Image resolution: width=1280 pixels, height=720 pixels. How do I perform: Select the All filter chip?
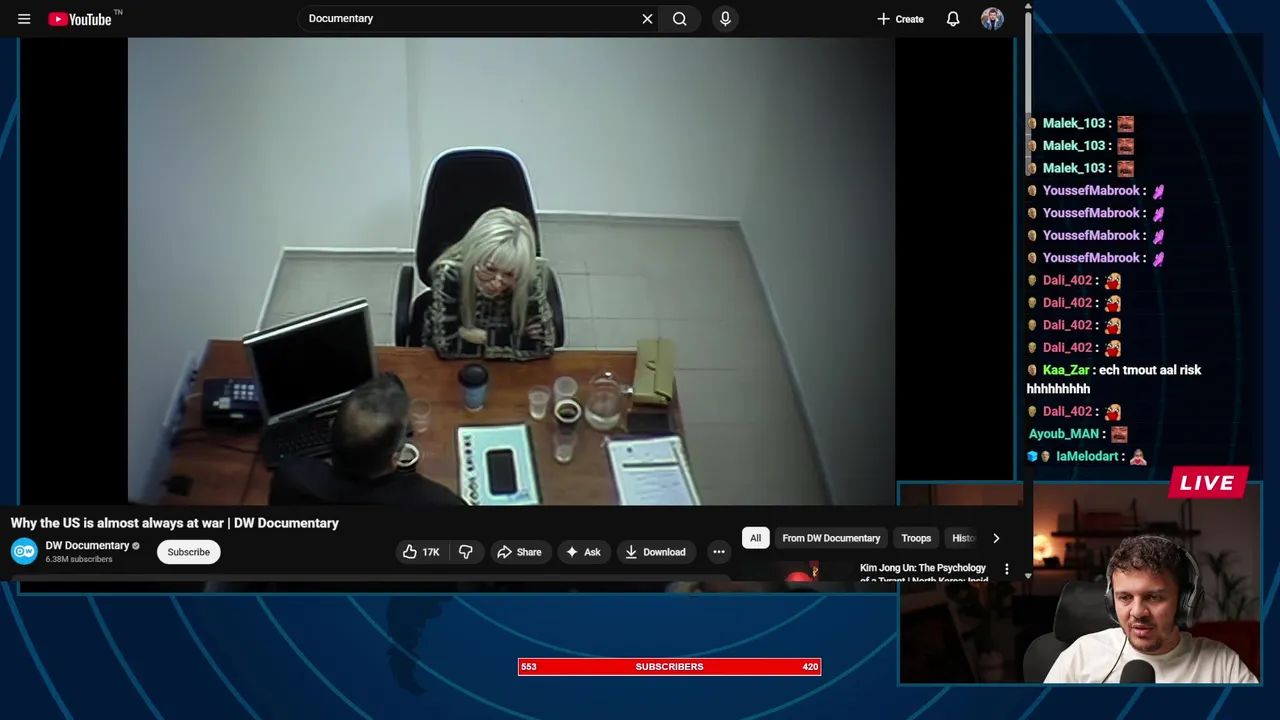755,538
